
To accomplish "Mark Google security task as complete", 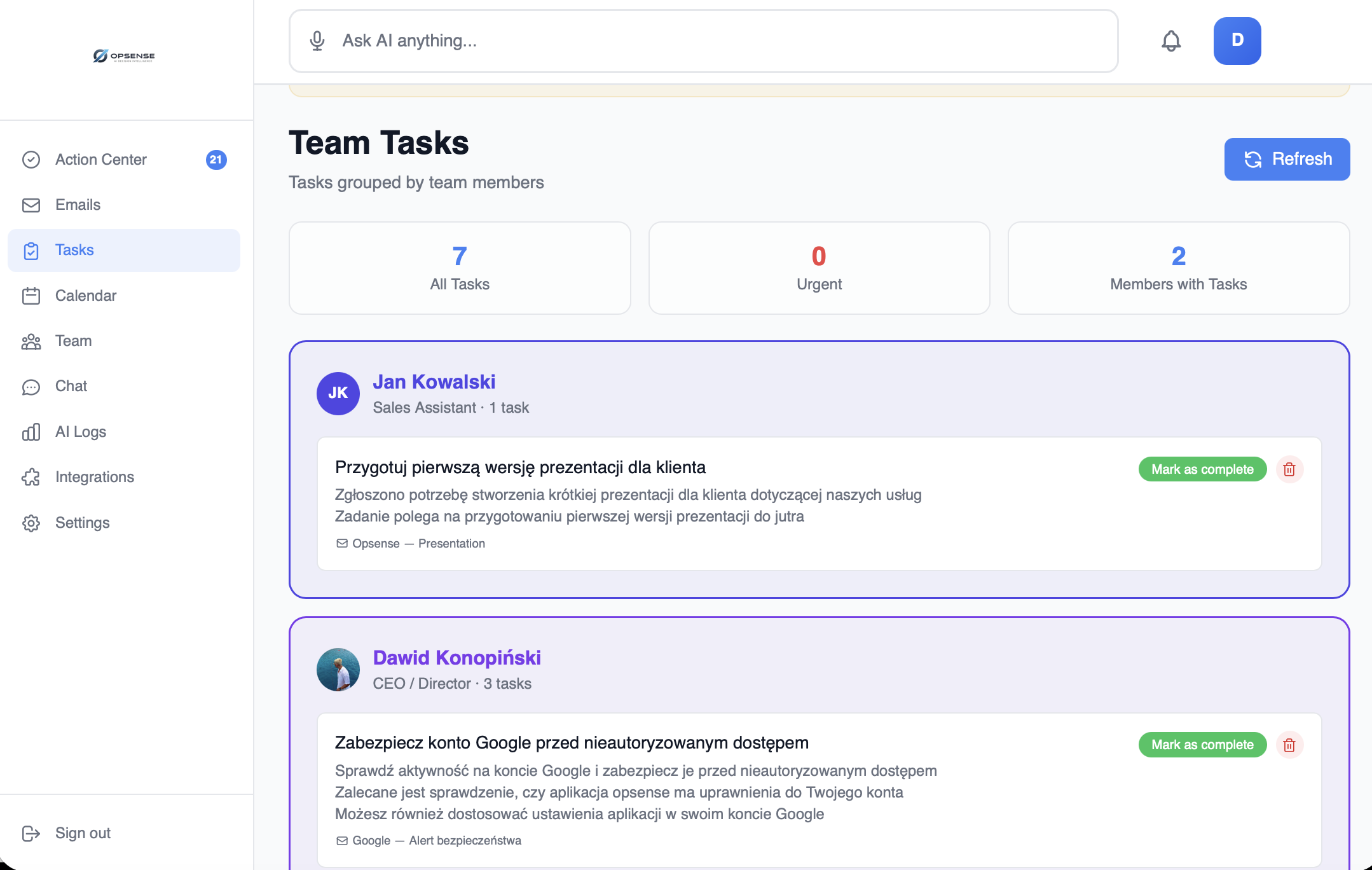I will [x=1202, y=745].
